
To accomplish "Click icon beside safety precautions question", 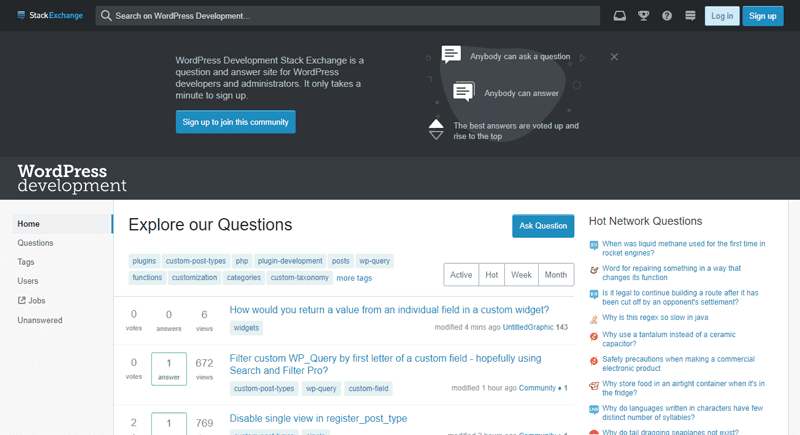I will (594, 361).
